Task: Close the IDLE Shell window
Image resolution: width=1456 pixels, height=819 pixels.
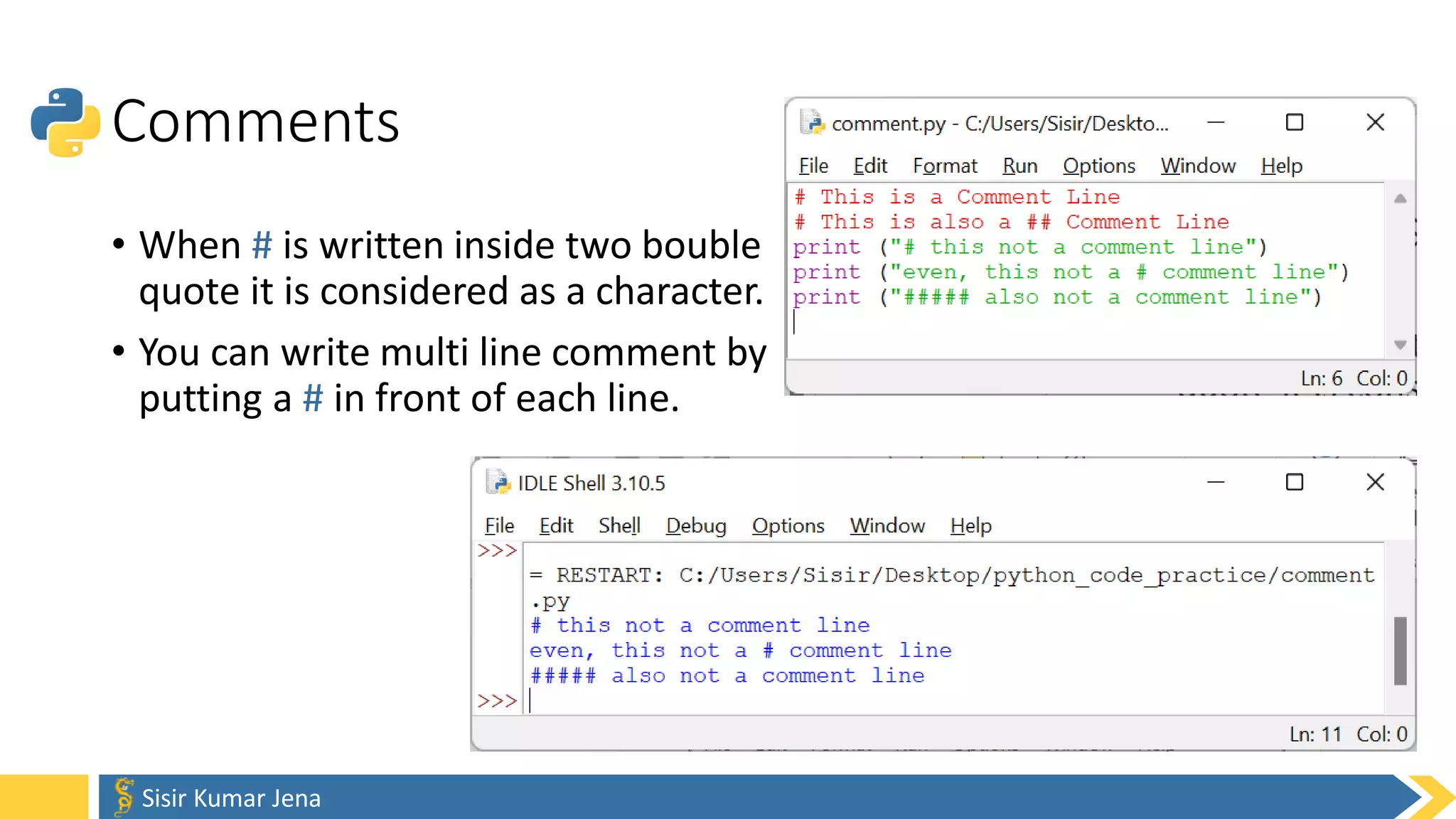Action: point(1375,482)
